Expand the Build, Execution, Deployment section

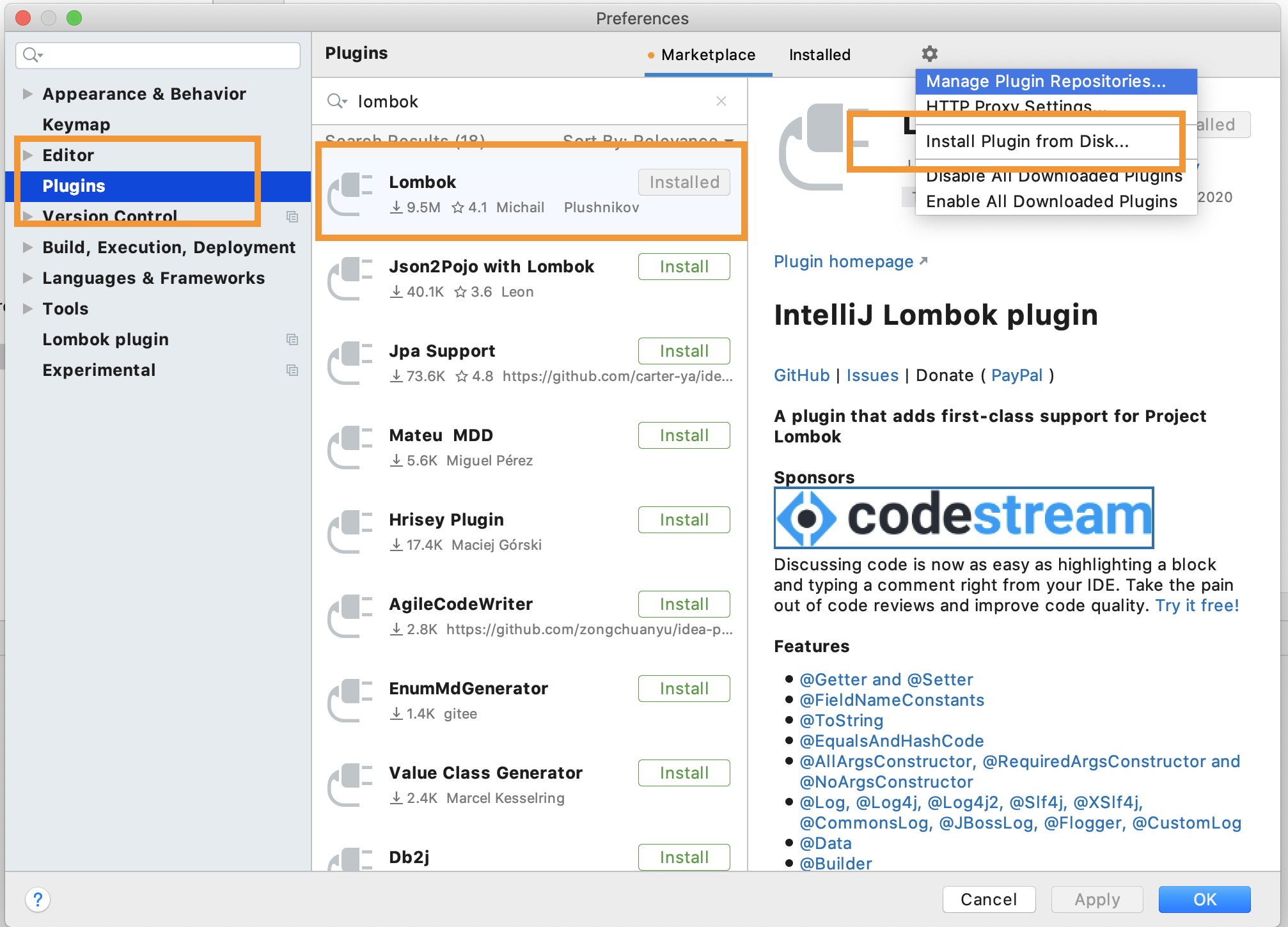click(x=27, y=247)
